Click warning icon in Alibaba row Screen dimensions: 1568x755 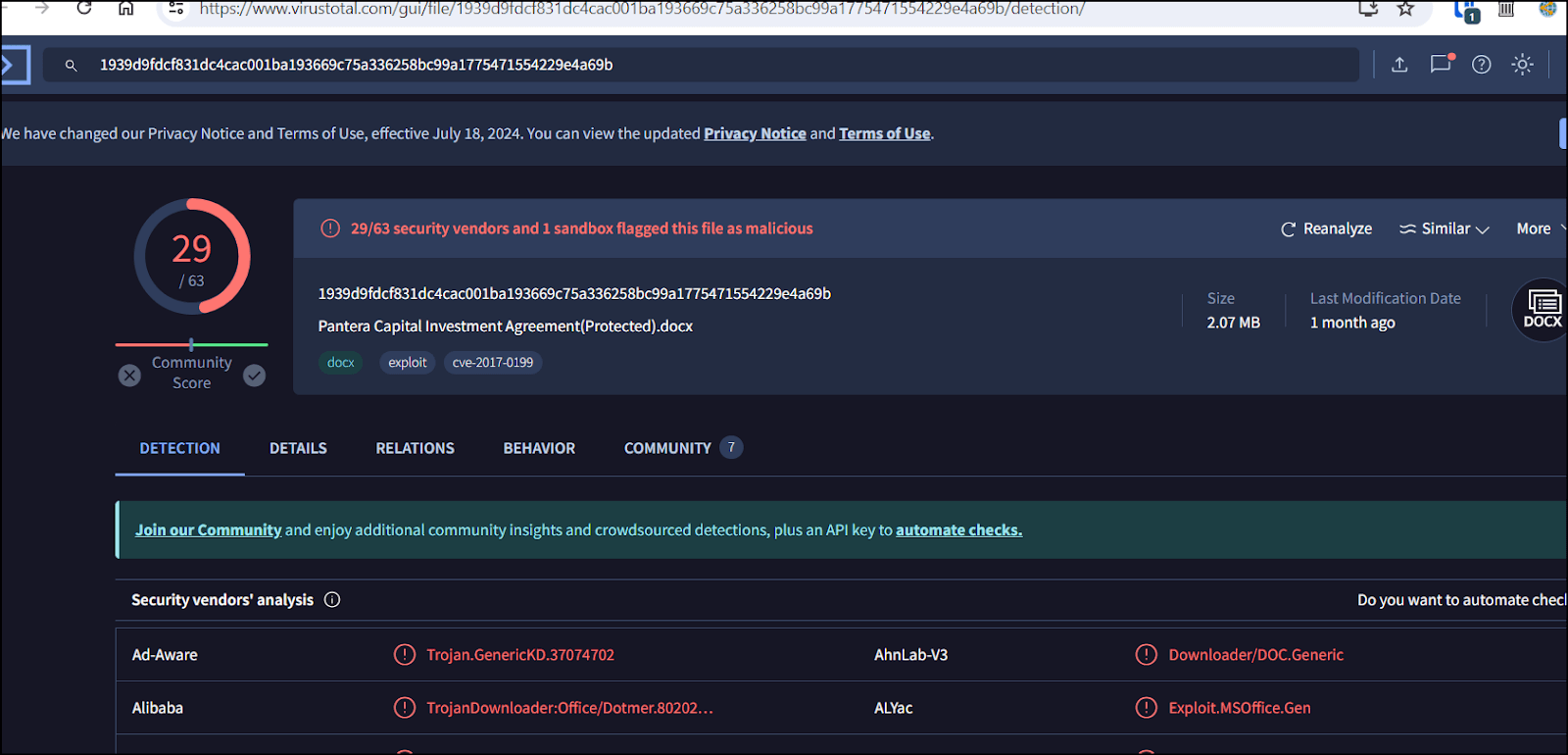pyautogui.click(x=405, y=708)
